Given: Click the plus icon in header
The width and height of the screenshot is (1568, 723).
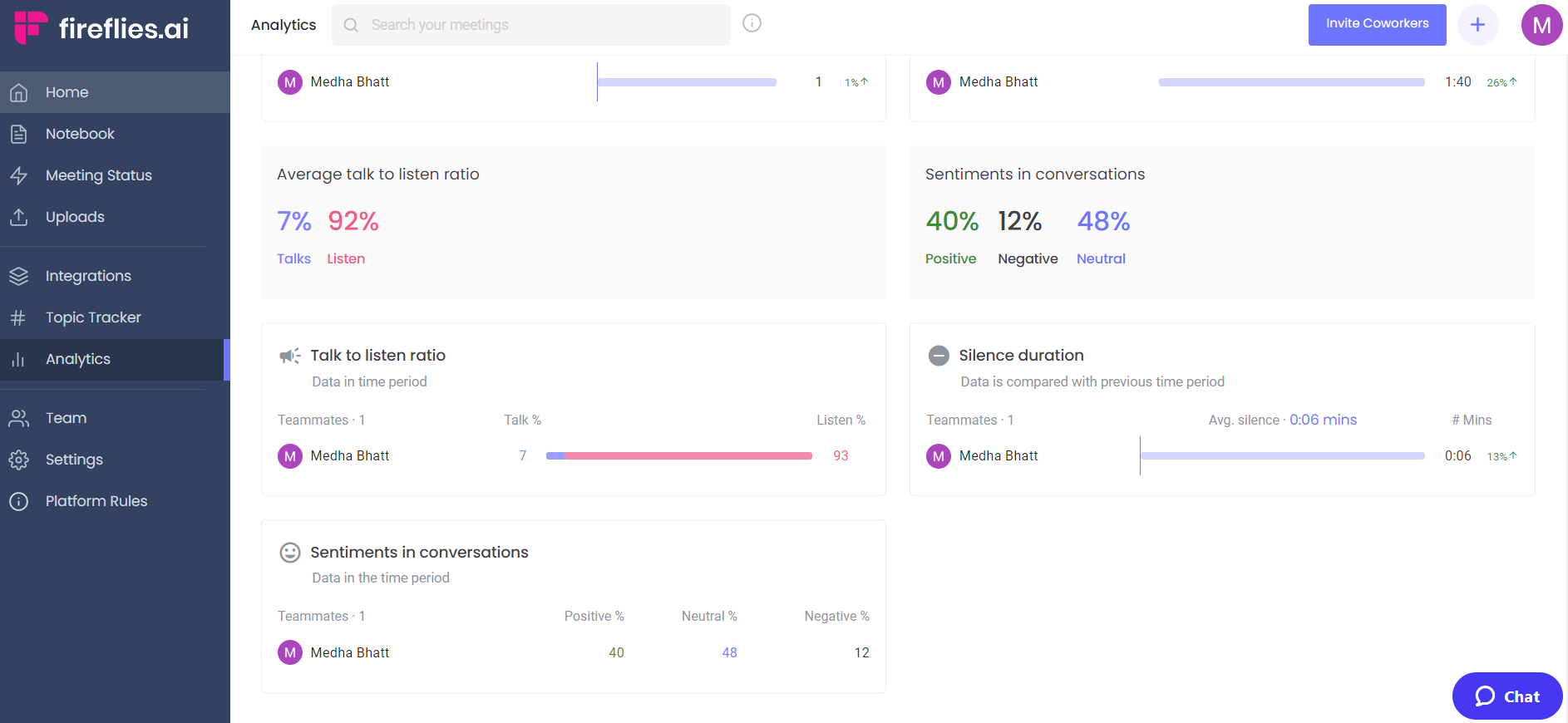Looking at the screenshot, I should [1477, 25].
